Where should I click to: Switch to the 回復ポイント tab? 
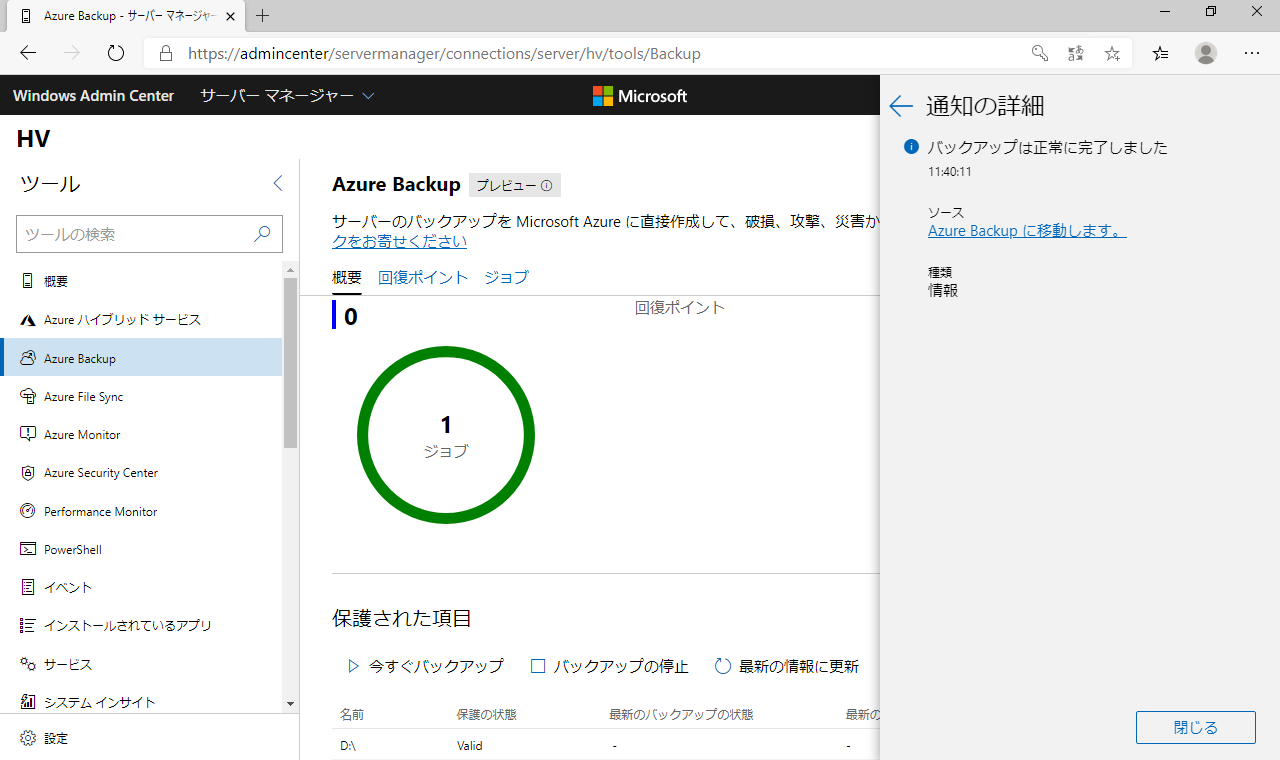point(423,278)
